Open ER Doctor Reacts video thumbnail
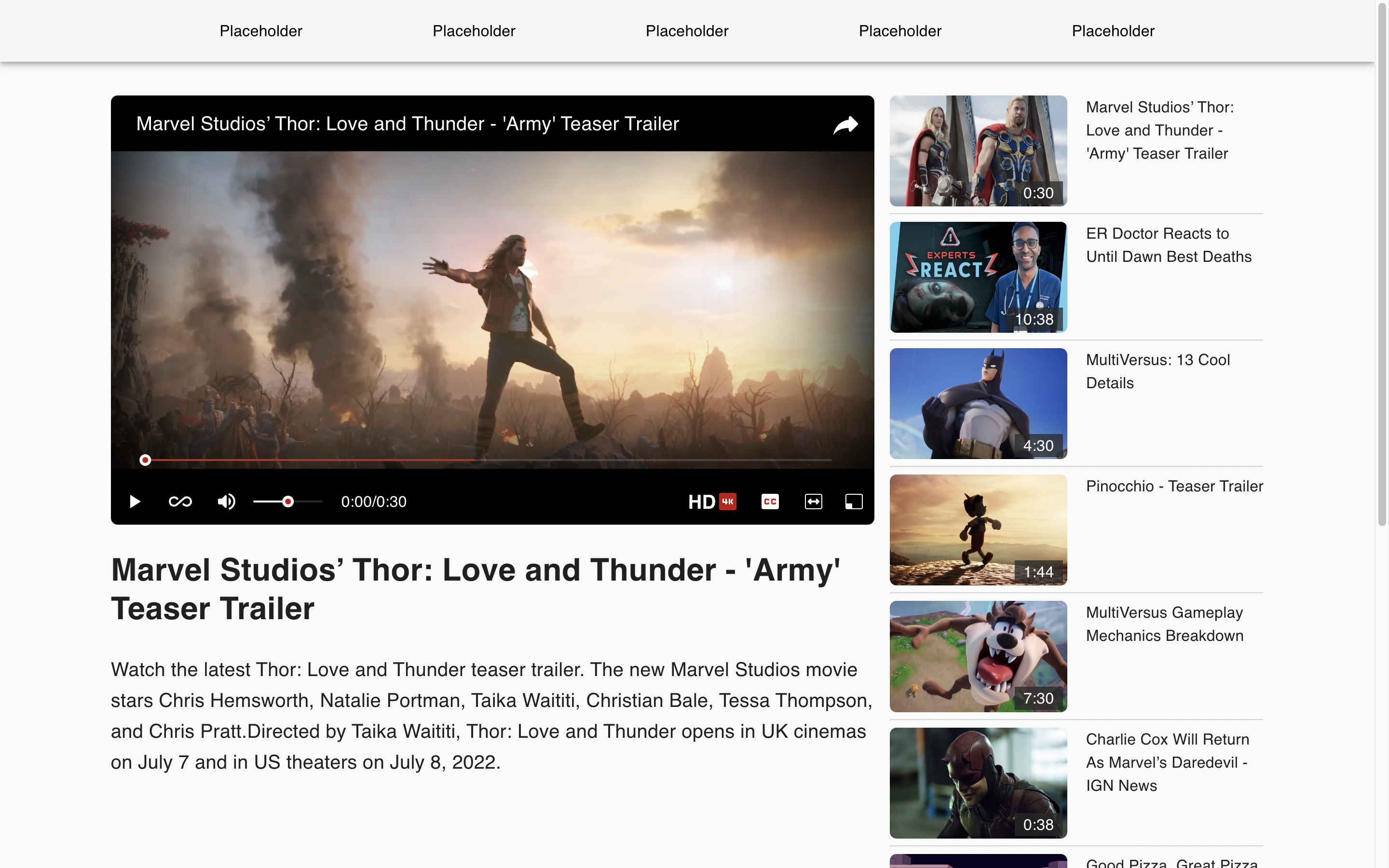 [x=978, y=277]
